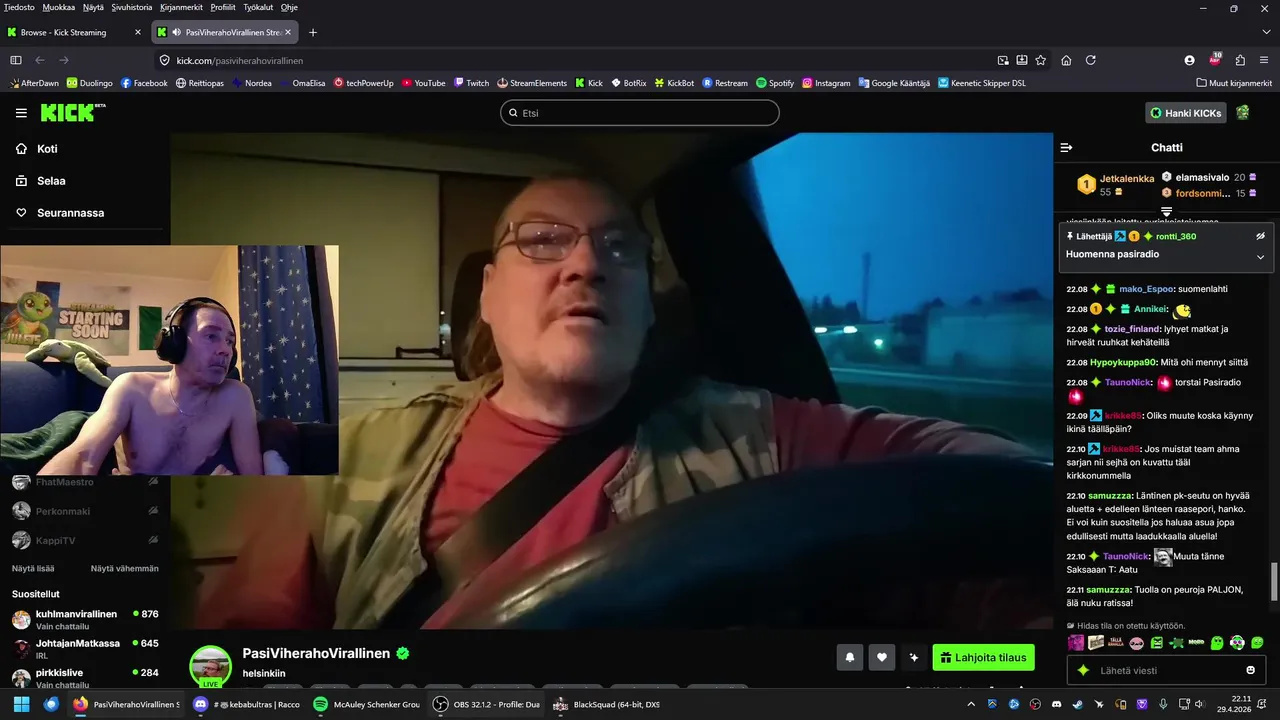Select the green turtle emote
This screenshot has width=1280, height=720.
pyautogui.click(x=1177, y=643)
